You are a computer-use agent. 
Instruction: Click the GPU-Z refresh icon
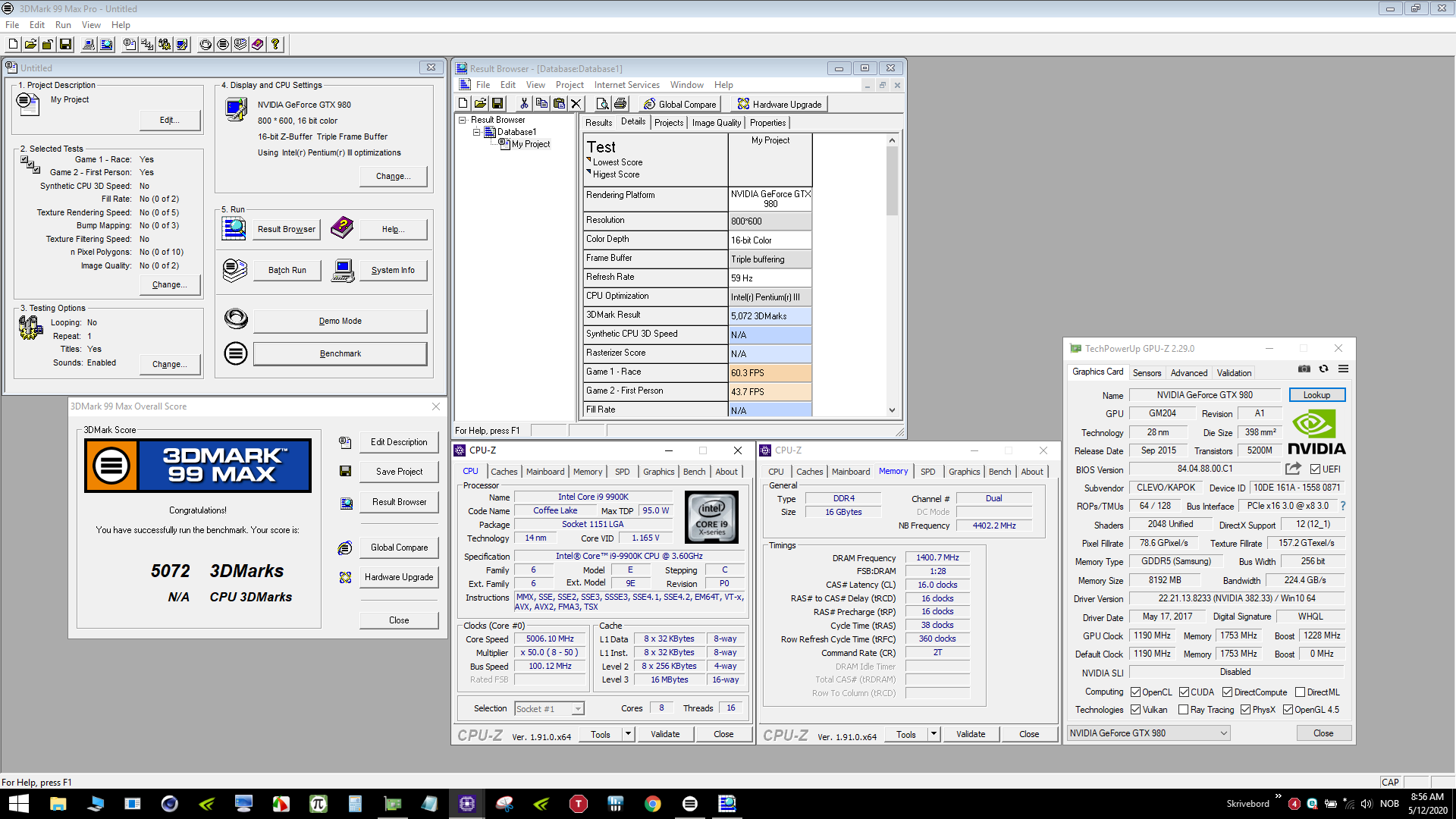pos(1324,369)
